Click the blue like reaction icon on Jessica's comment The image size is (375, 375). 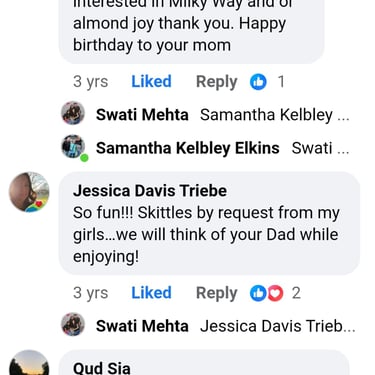click(258, 293)
